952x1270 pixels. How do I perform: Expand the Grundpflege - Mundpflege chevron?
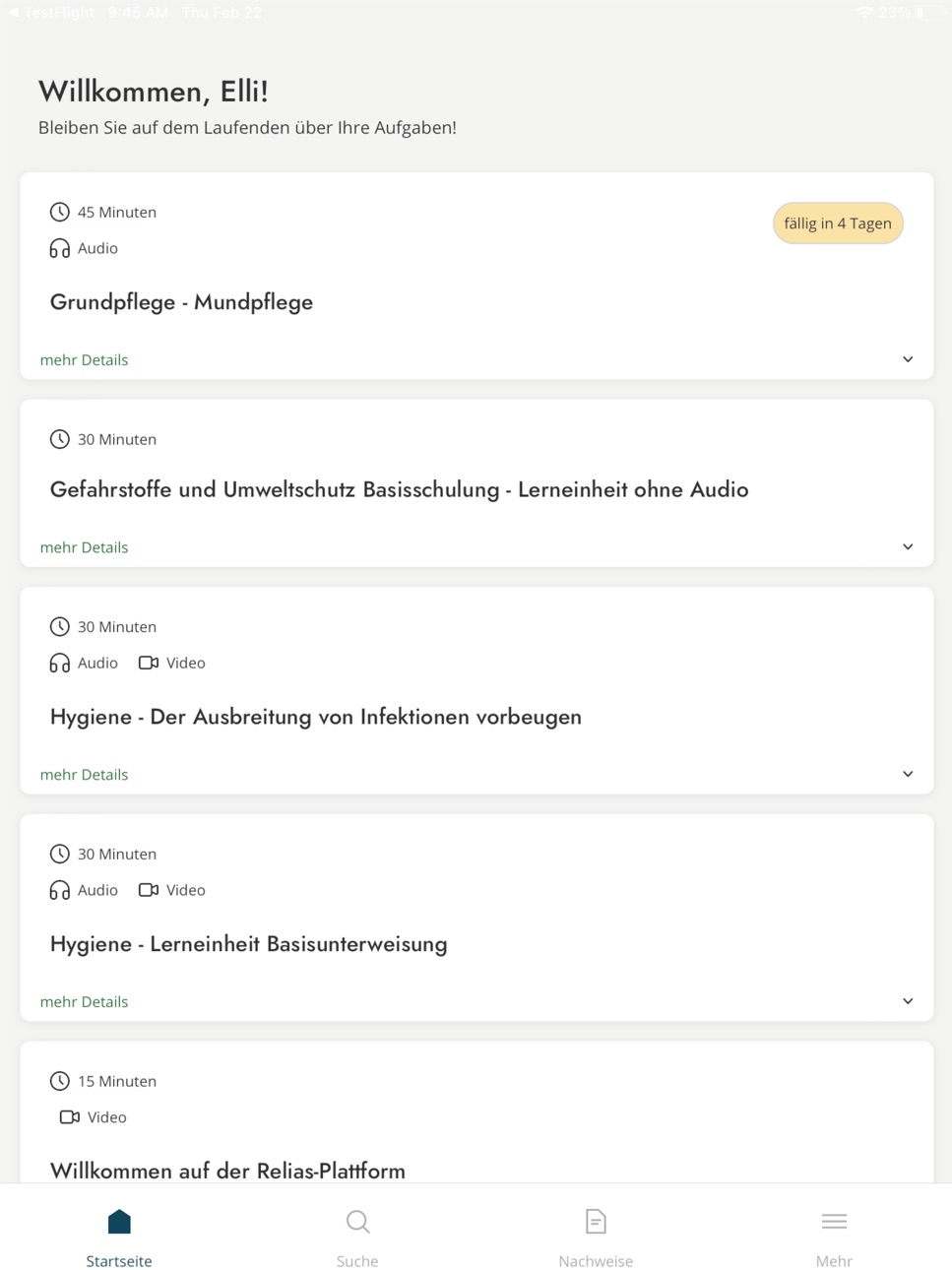point(908,359)
